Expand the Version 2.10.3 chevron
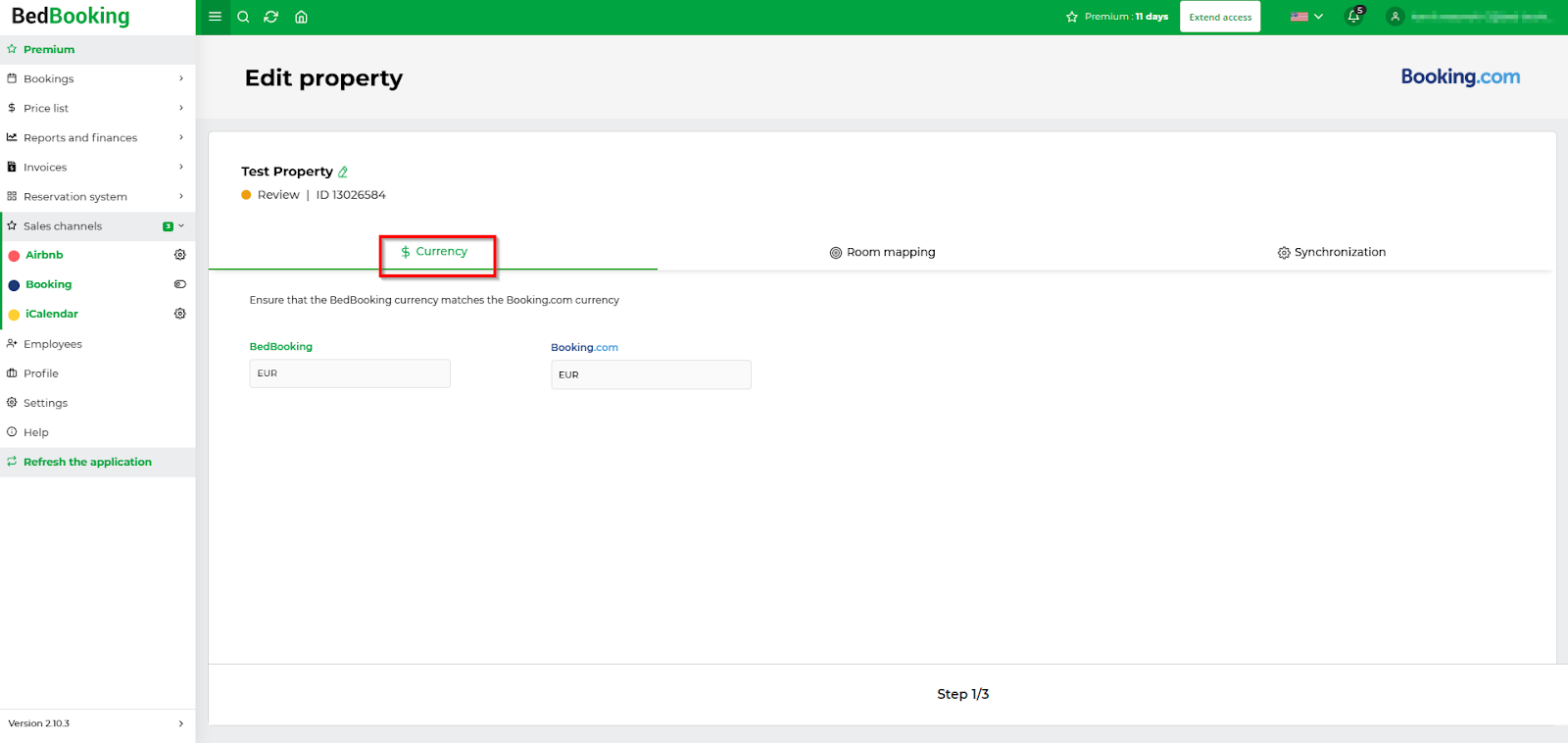The image size is (1568, 743). click(x=181, y=723)
